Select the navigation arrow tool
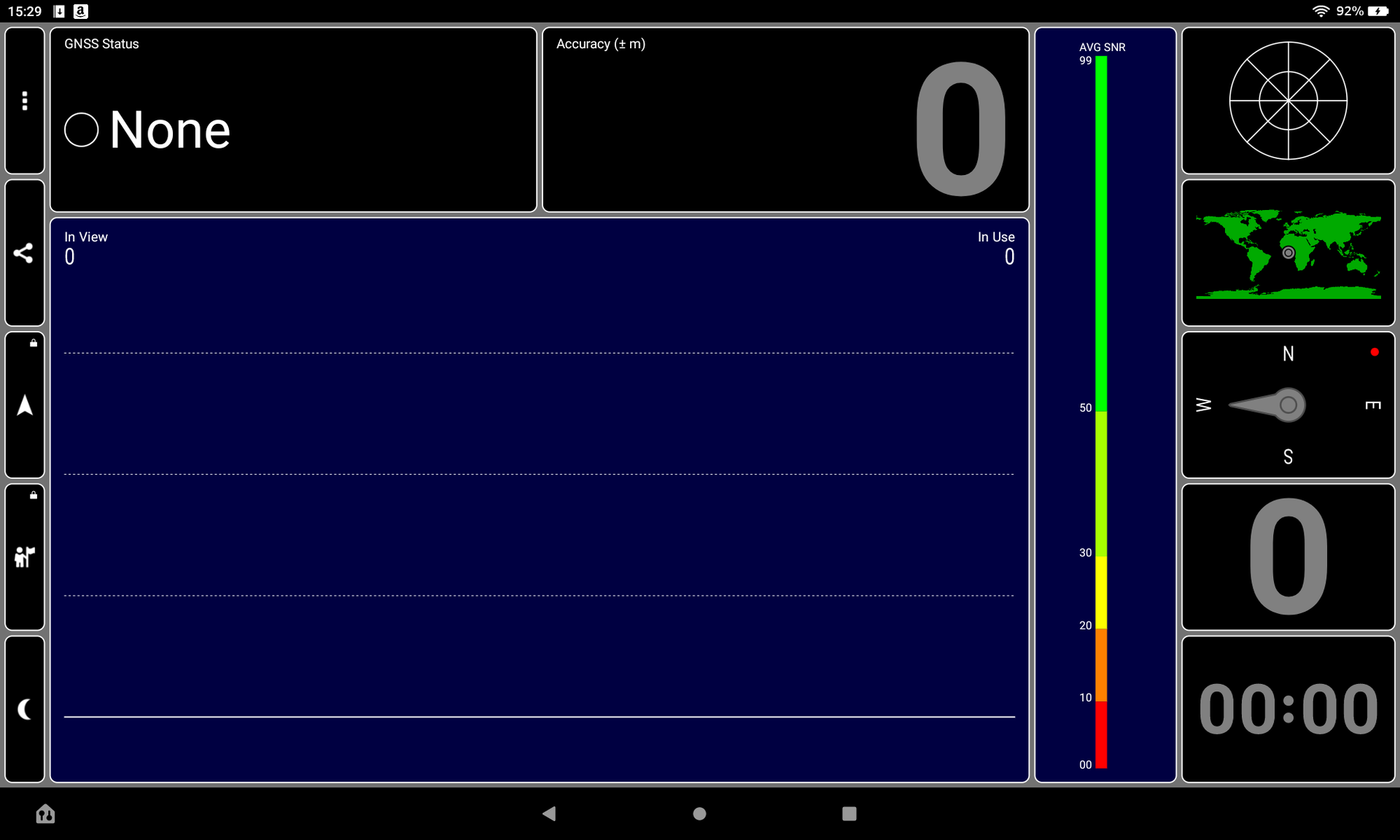Viewport: 1400px width, 840px height. coord(25,405)
